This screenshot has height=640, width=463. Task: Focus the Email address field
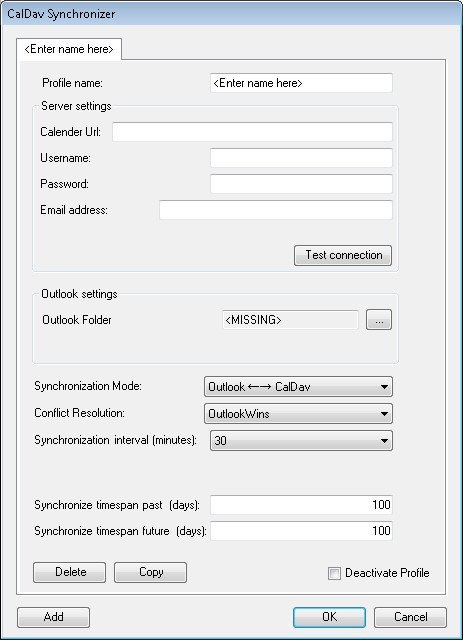click(276, 210)
